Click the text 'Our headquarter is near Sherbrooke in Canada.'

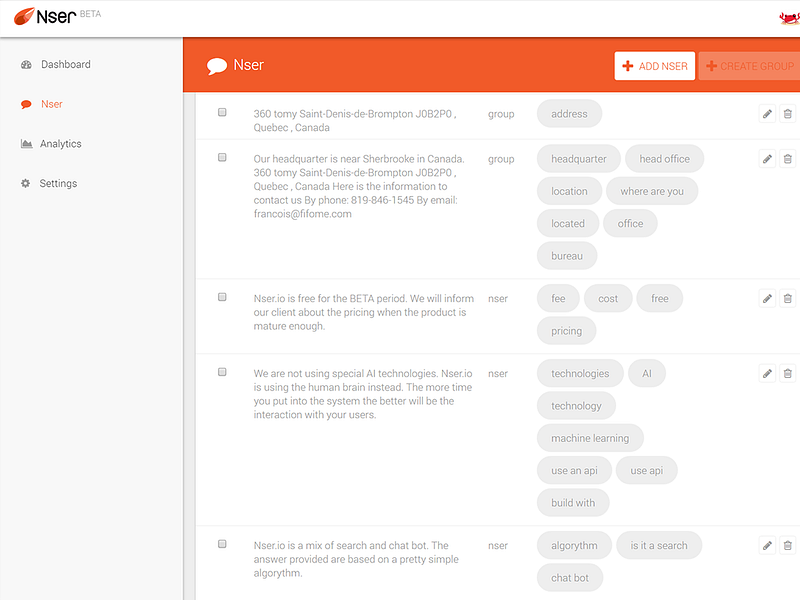pos(359,159)
